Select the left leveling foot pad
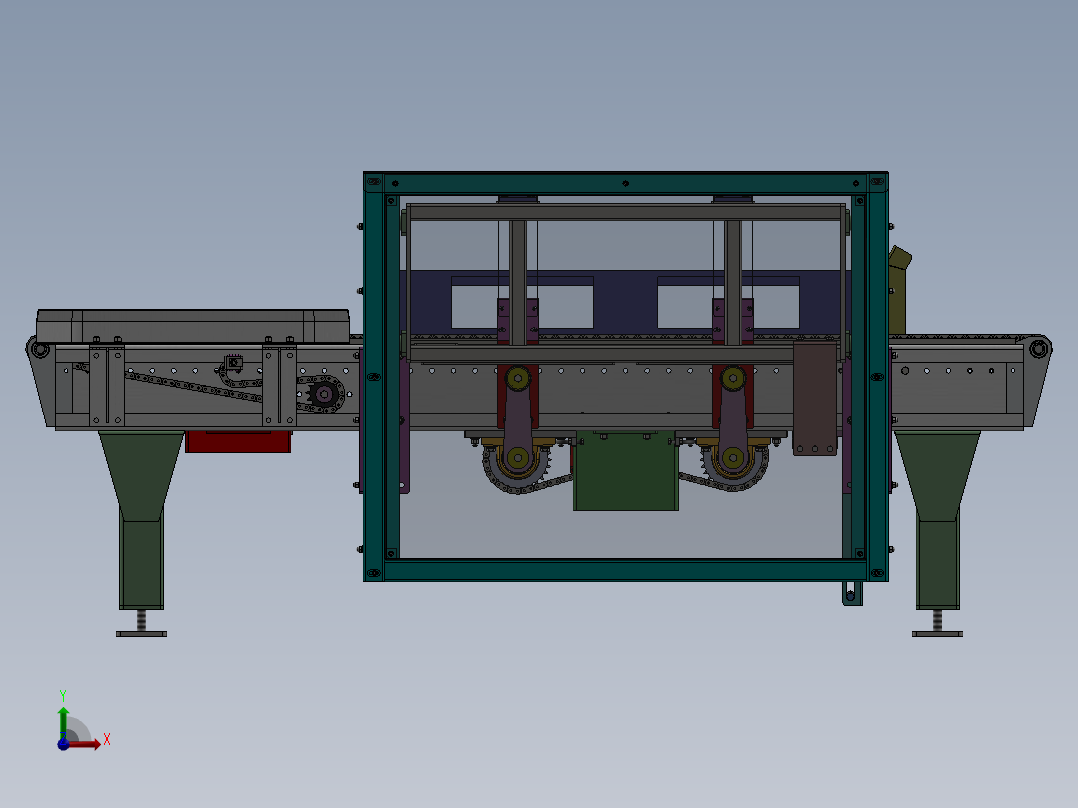The image size is (1078, 808). tap(141, 633)
